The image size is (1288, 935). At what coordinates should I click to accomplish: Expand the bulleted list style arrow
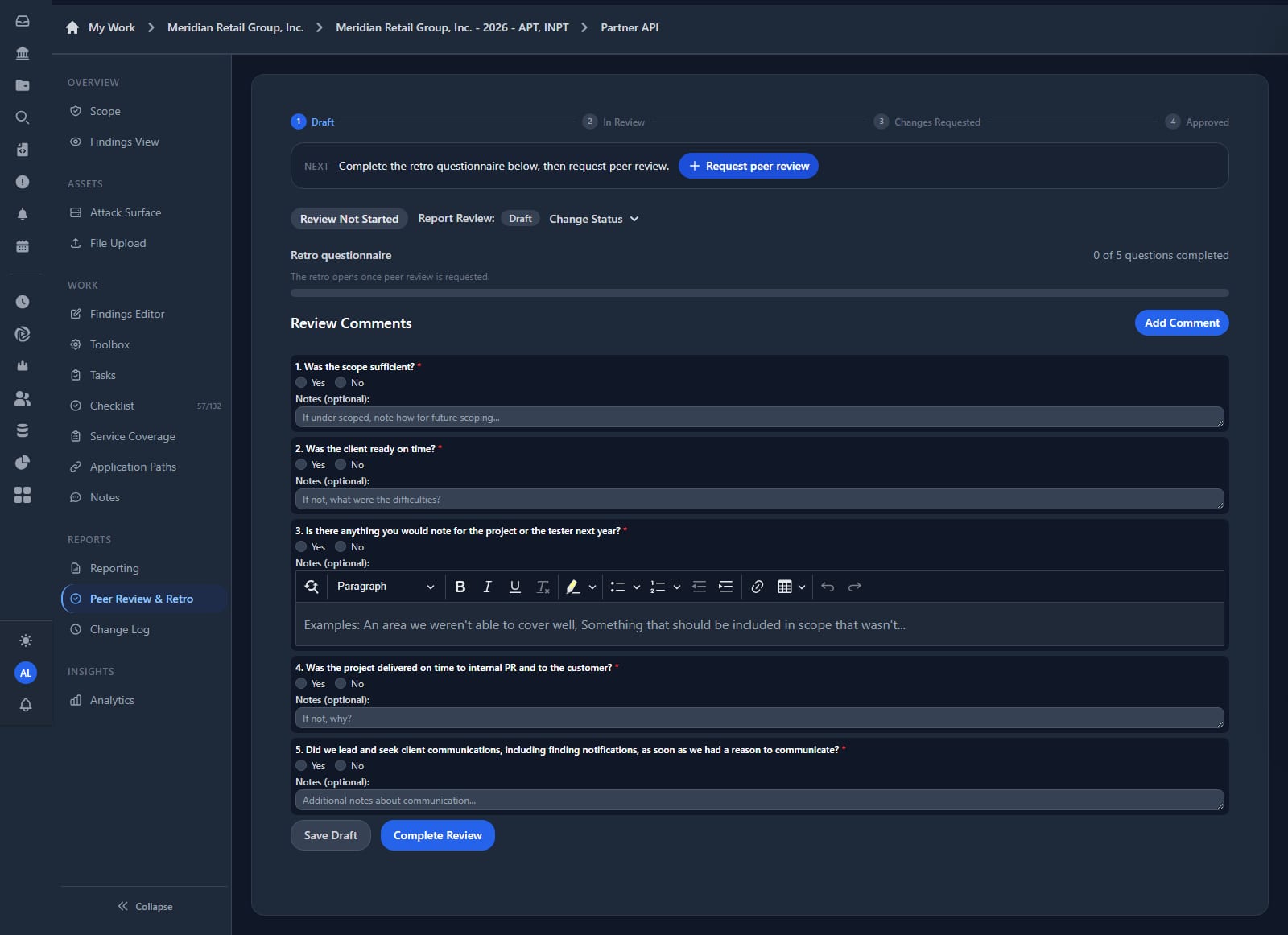pos(637,587)
